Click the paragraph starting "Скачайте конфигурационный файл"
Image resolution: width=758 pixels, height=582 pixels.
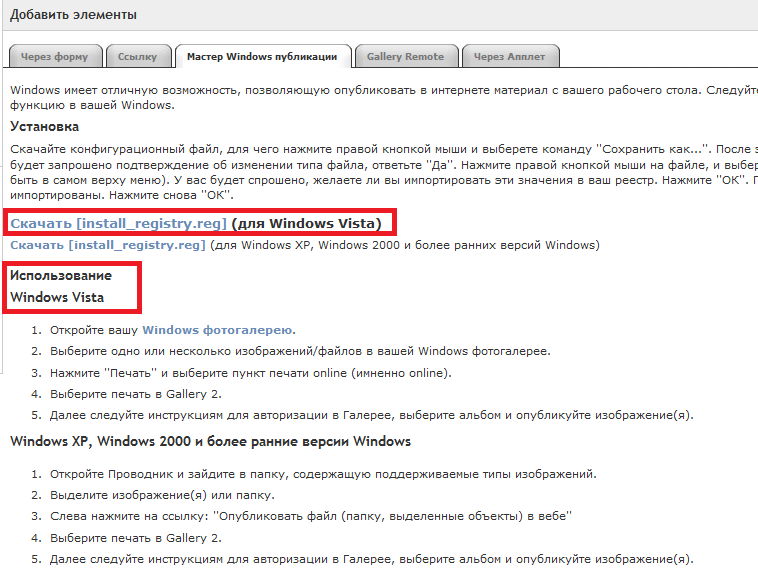pos(384,172)
